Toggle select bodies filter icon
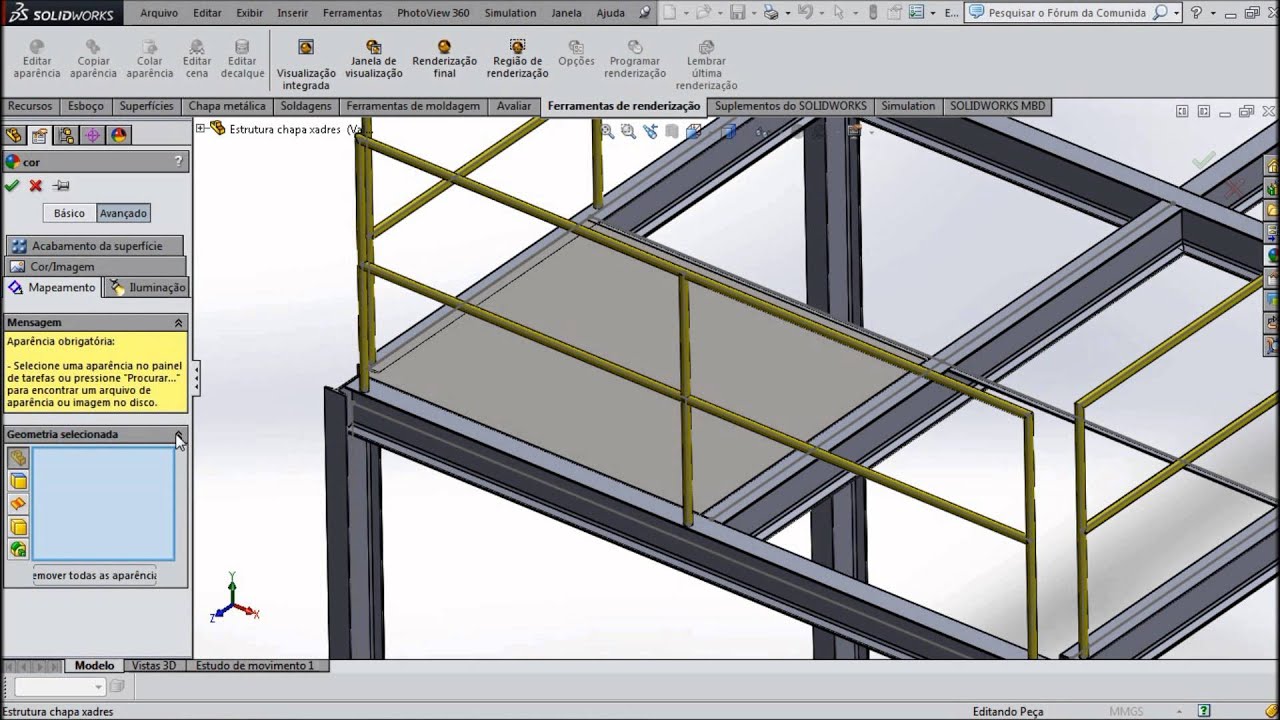The height and width of the screenshot is (720, 1280). tap(18, 527)
